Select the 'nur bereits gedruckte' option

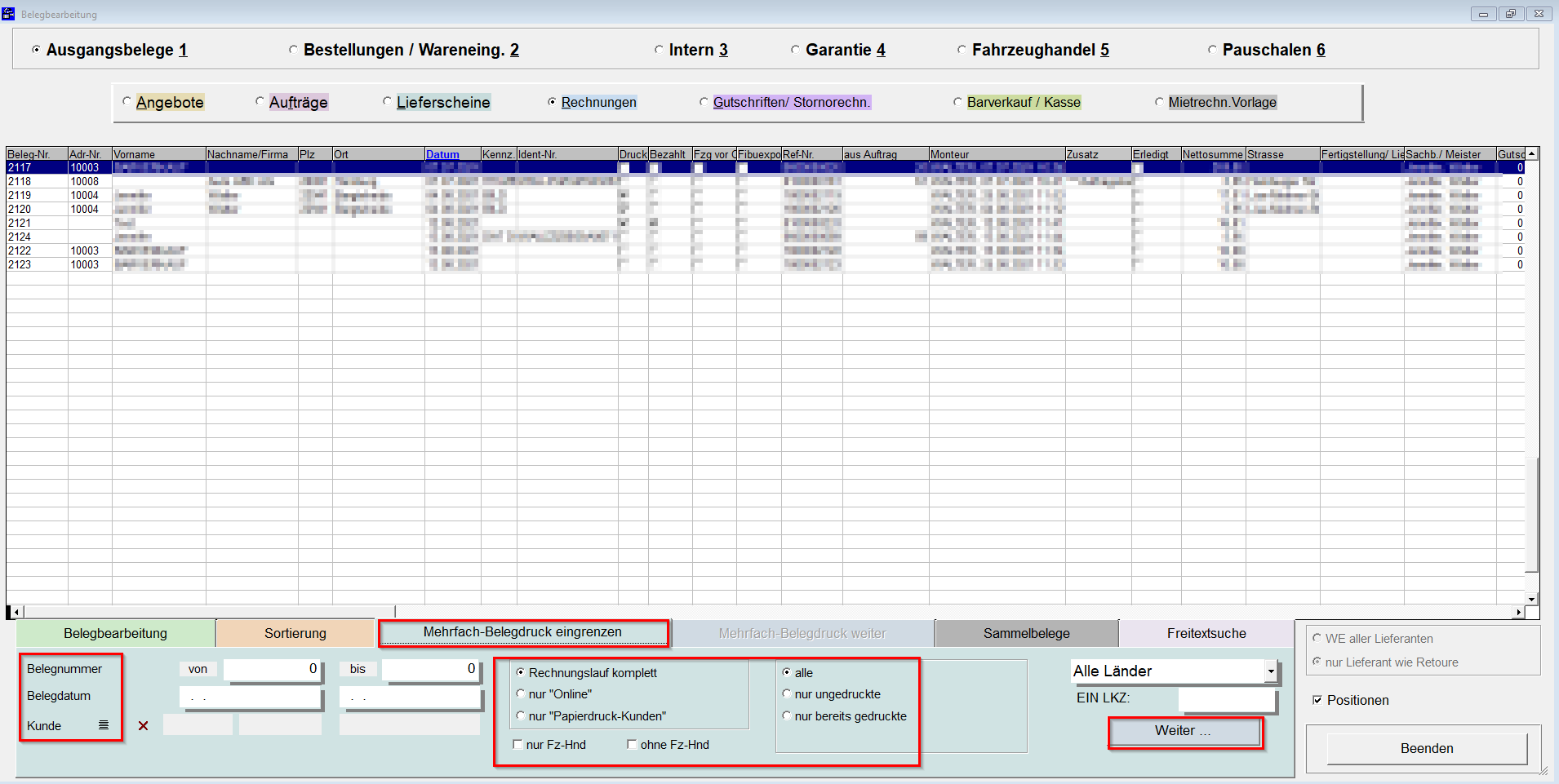click(787, 715)
